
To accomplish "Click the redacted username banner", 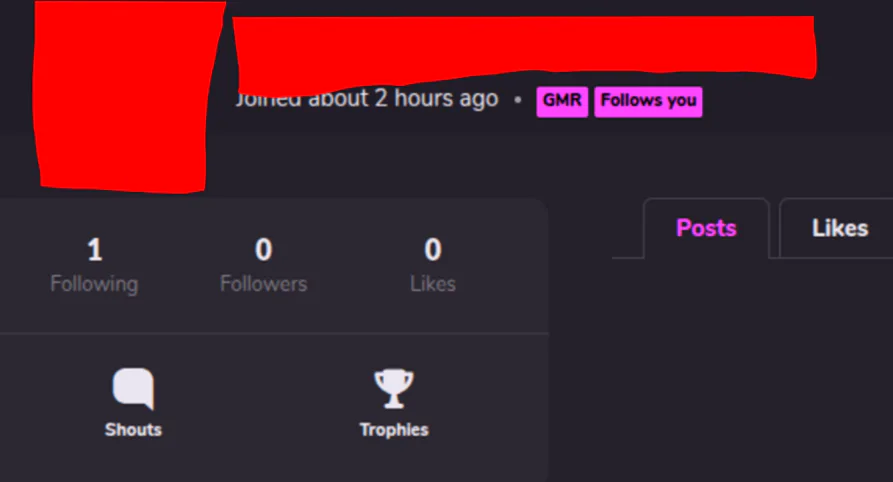I will (x=524, y=51).
